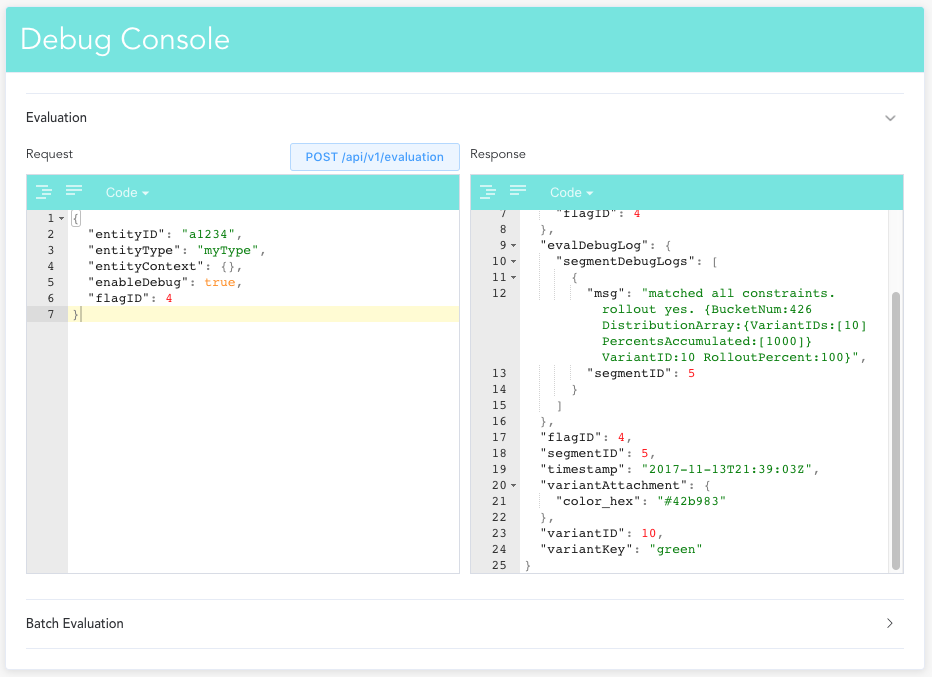This screenshot has height=677, width=932.
Task: Fold object at Response line 11
Action: [x=514, y=278]
